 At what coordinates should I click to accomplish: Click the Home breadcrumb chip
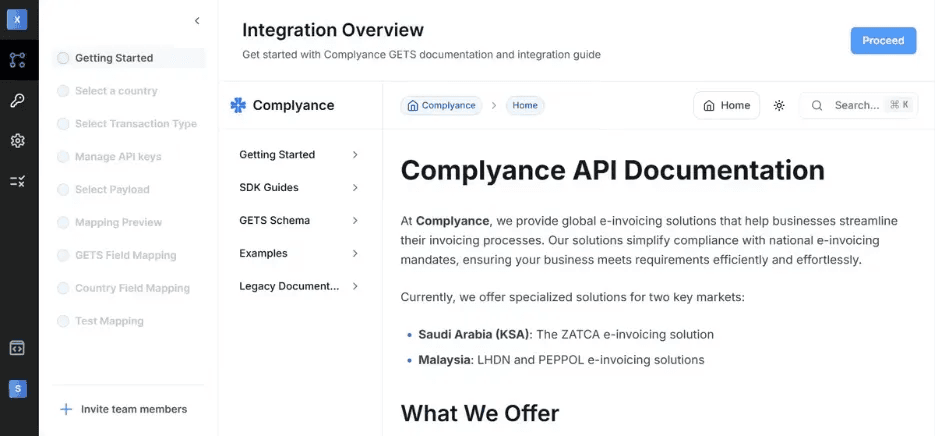(525, 105)
